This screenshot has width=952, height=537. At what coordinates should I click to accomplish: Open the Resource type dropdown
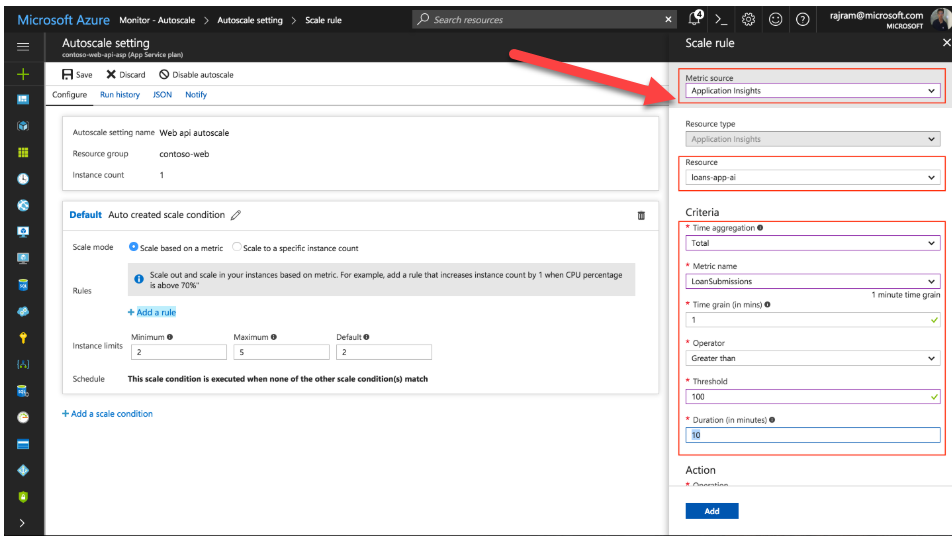coord(812,139)
